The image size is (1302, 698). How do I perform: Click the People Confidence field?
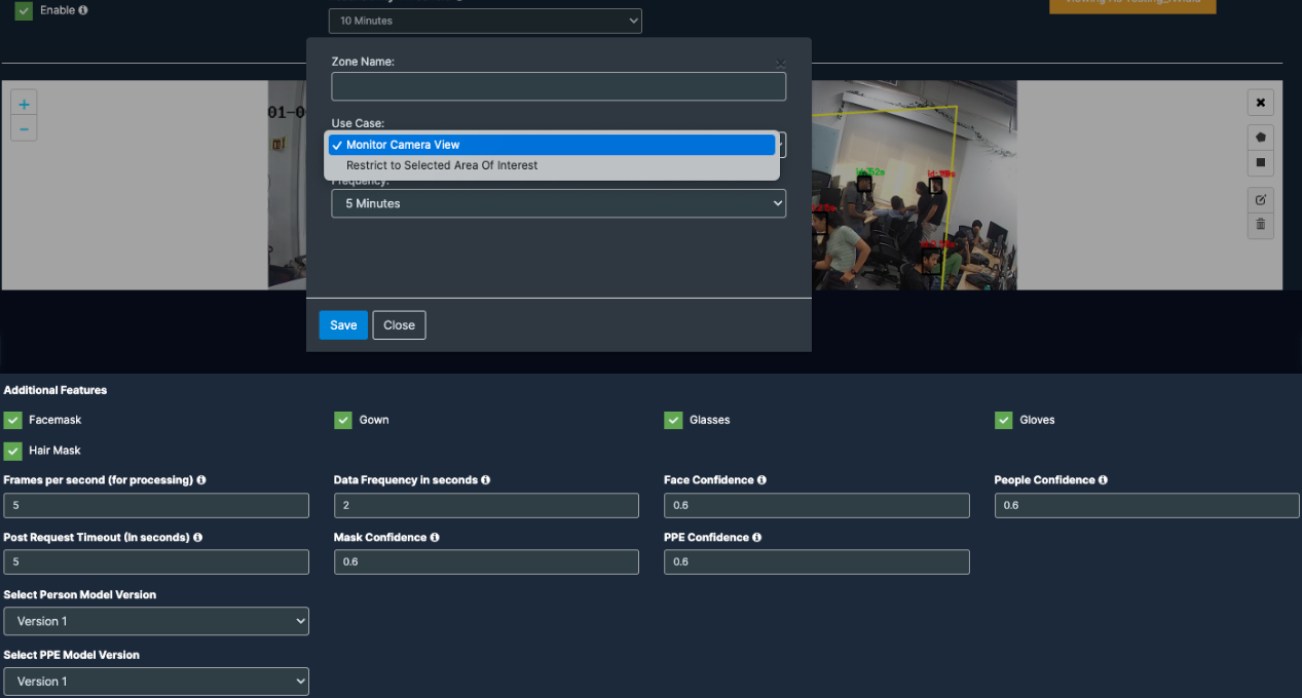click(1146, 505)
